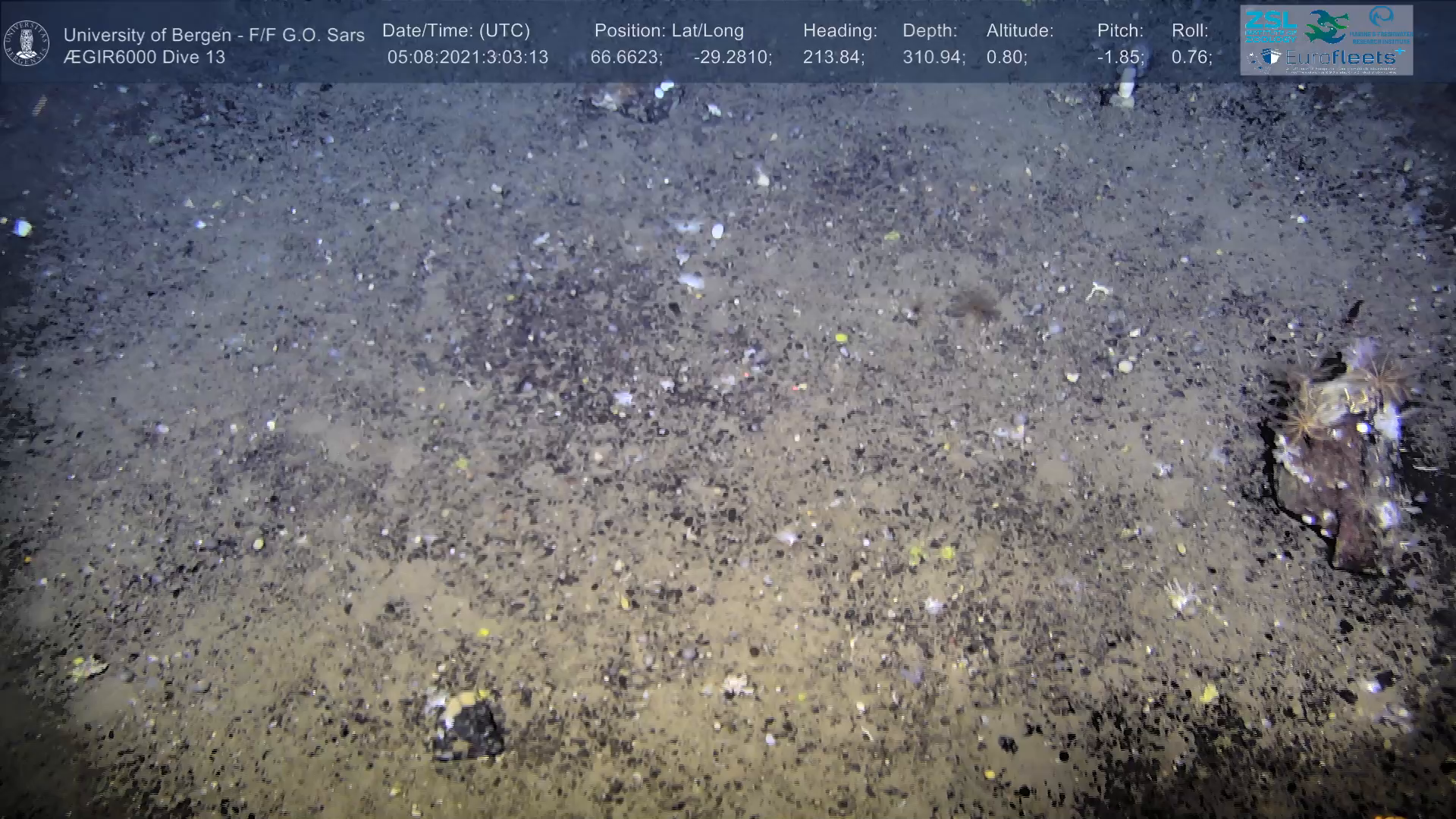Click the Date/Time: (UTC) label
This screenshot has width=1456, height=819.
click(456, 31)
